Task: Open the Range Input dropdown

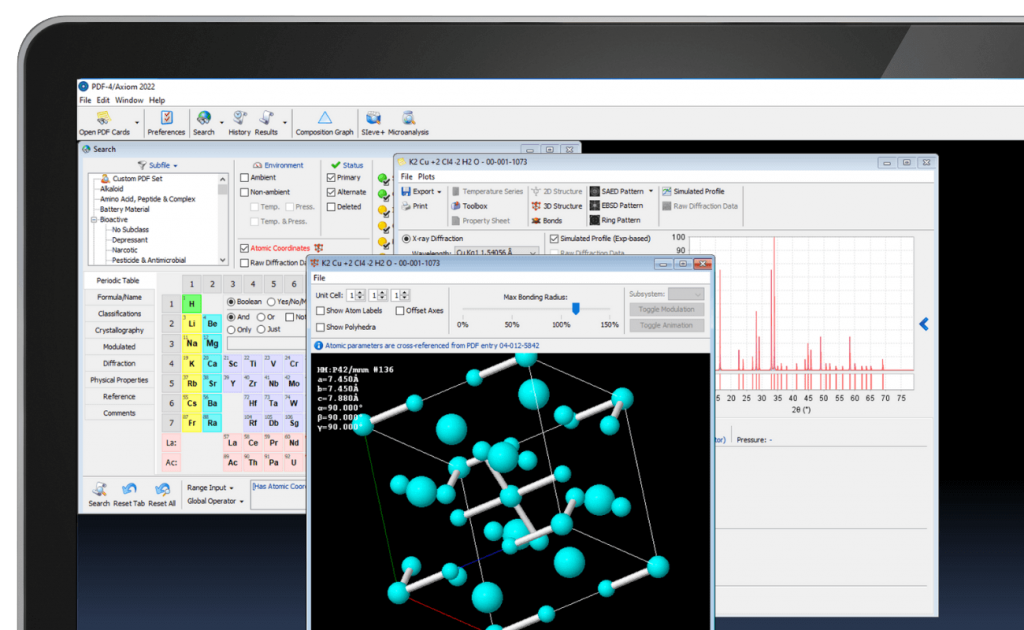Action: (x=210, y=488)
